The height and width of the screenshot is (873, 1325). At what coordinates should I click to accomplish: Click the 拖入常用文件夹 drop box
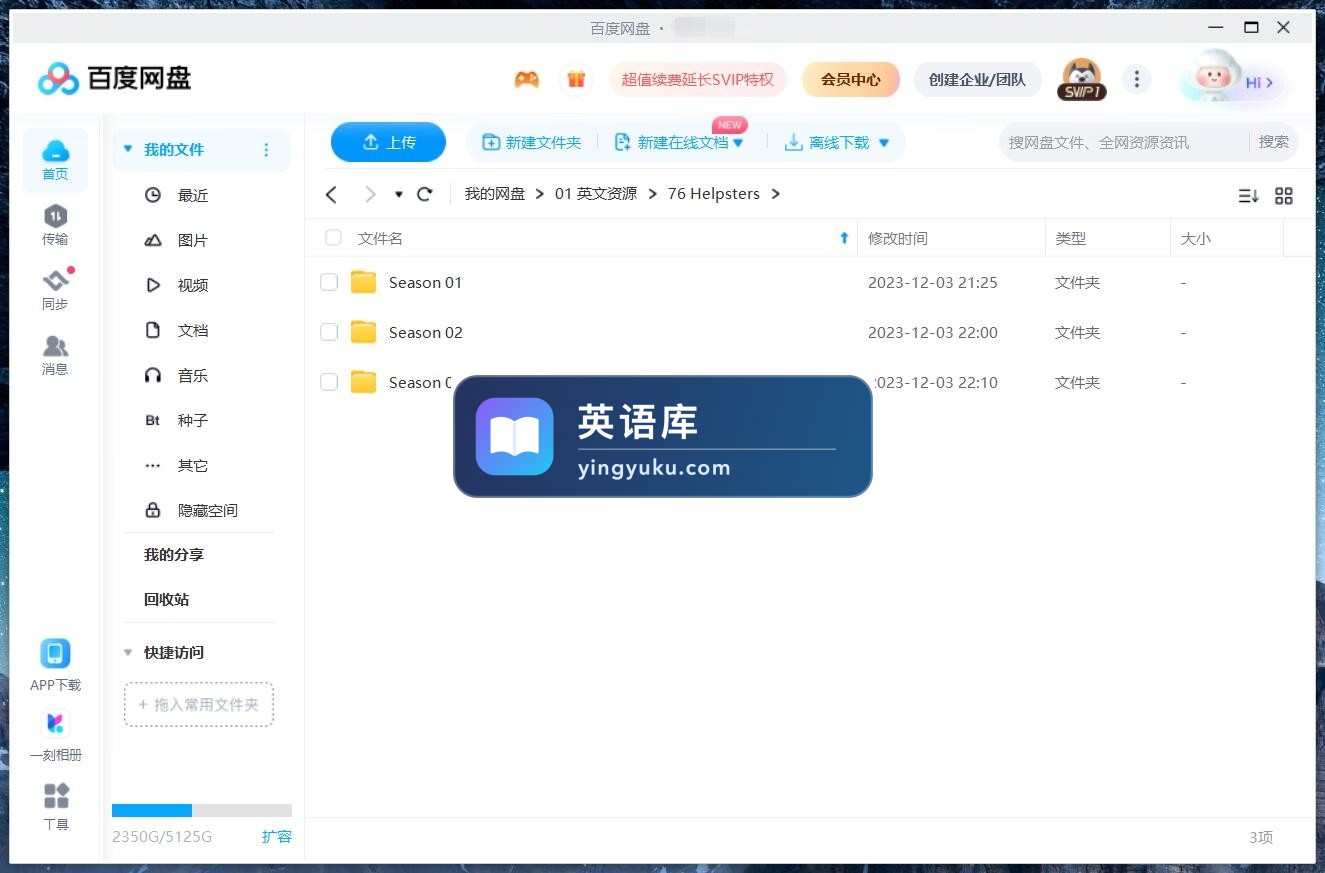click(199, 704)
